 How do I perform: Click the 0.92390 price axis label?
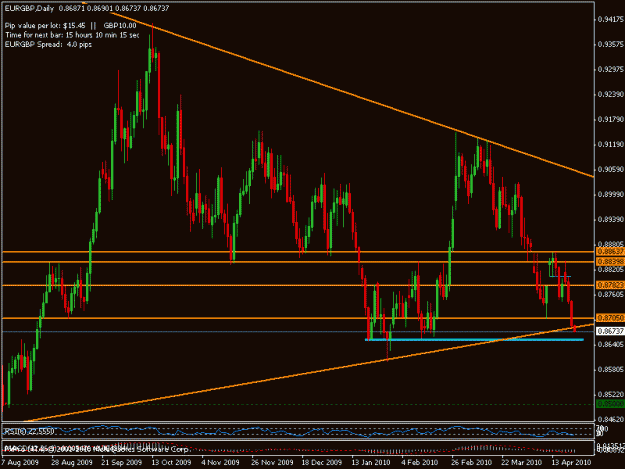click(611, 94)
